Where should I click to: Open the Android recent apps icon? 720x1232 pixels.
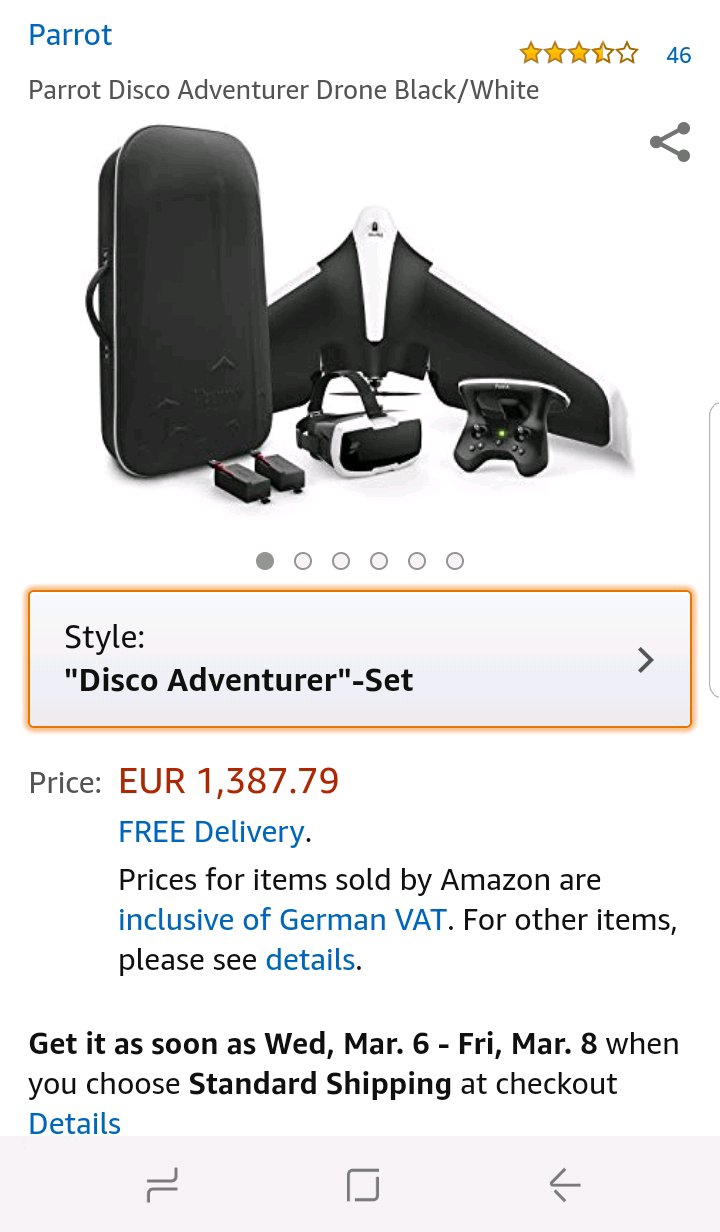[161, 1186]
